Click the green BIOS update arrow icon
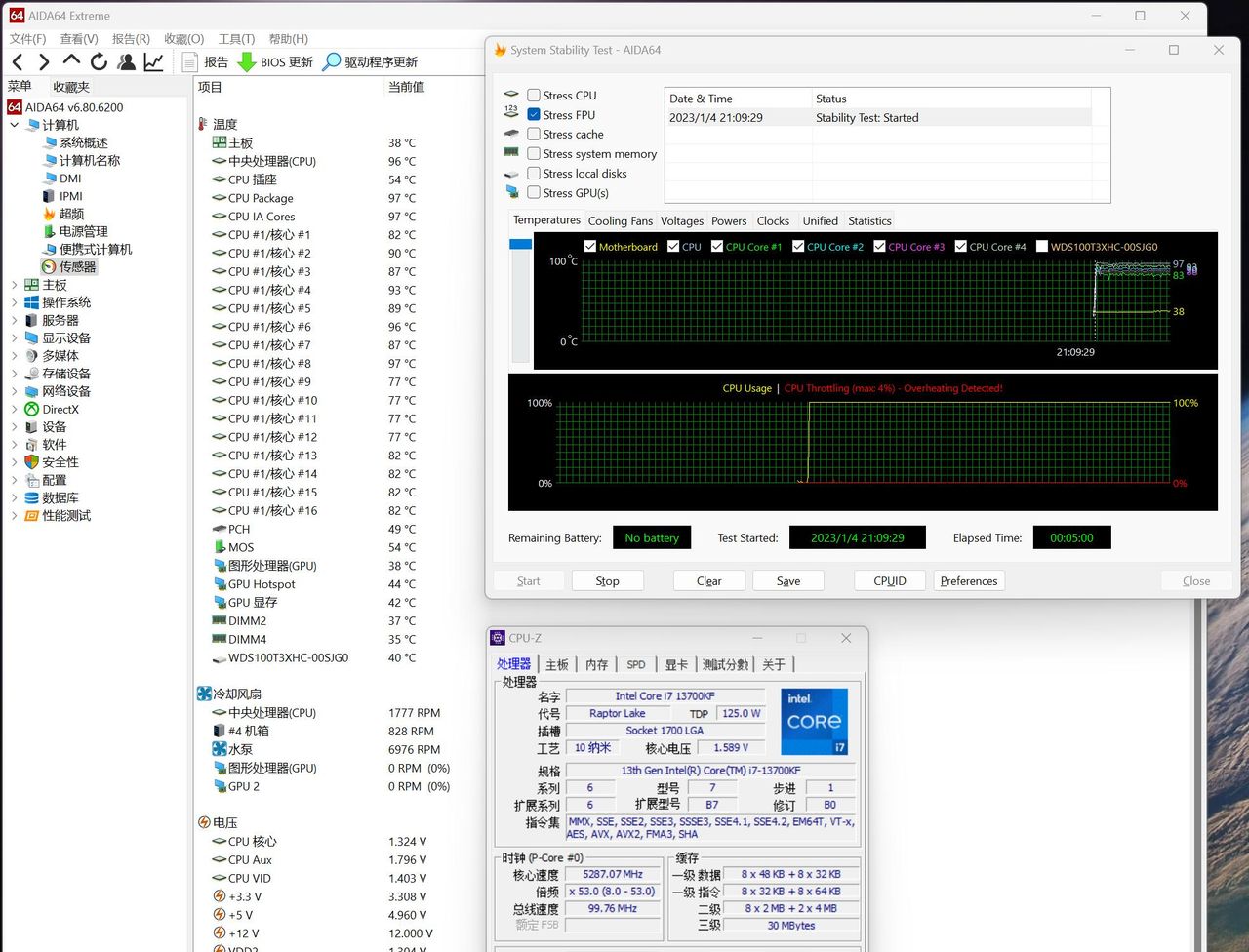The image size is (1249, 952). pyautogui.click(x=247, y=61)
